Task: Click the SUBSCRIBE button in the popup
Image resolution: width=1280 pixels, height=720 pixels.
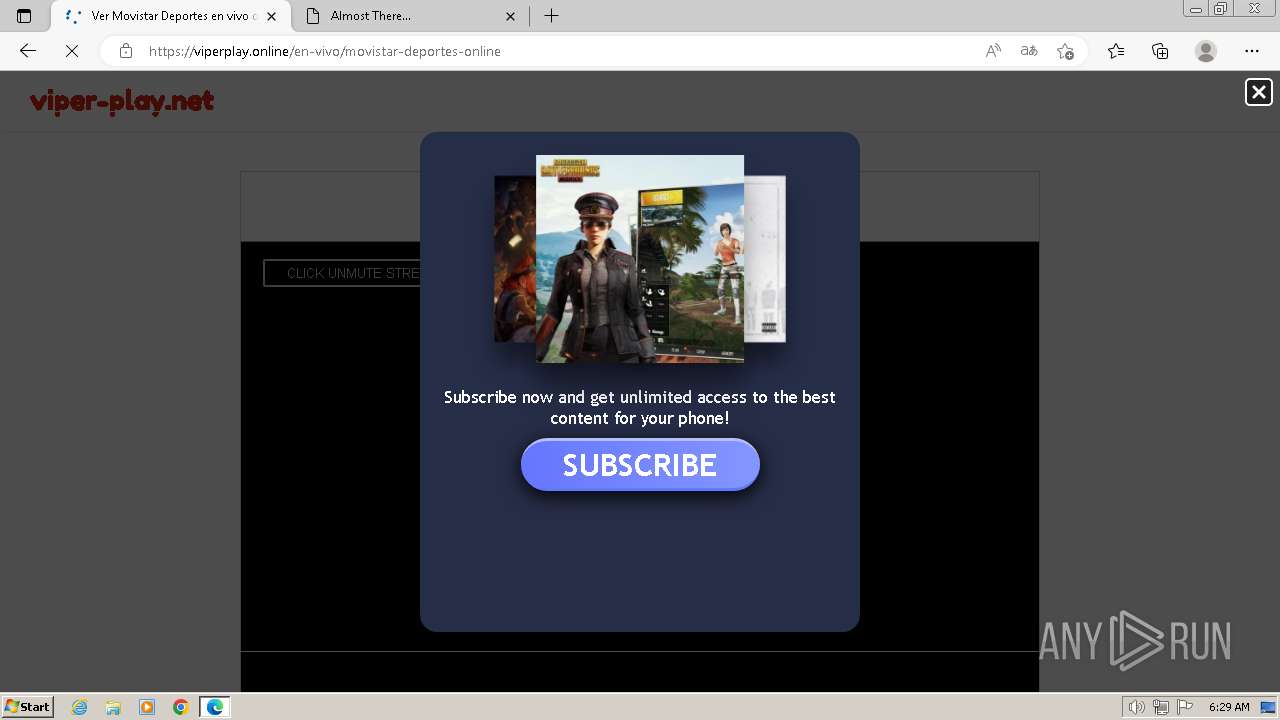Action: pyautogui.click(x=640, y=465)
